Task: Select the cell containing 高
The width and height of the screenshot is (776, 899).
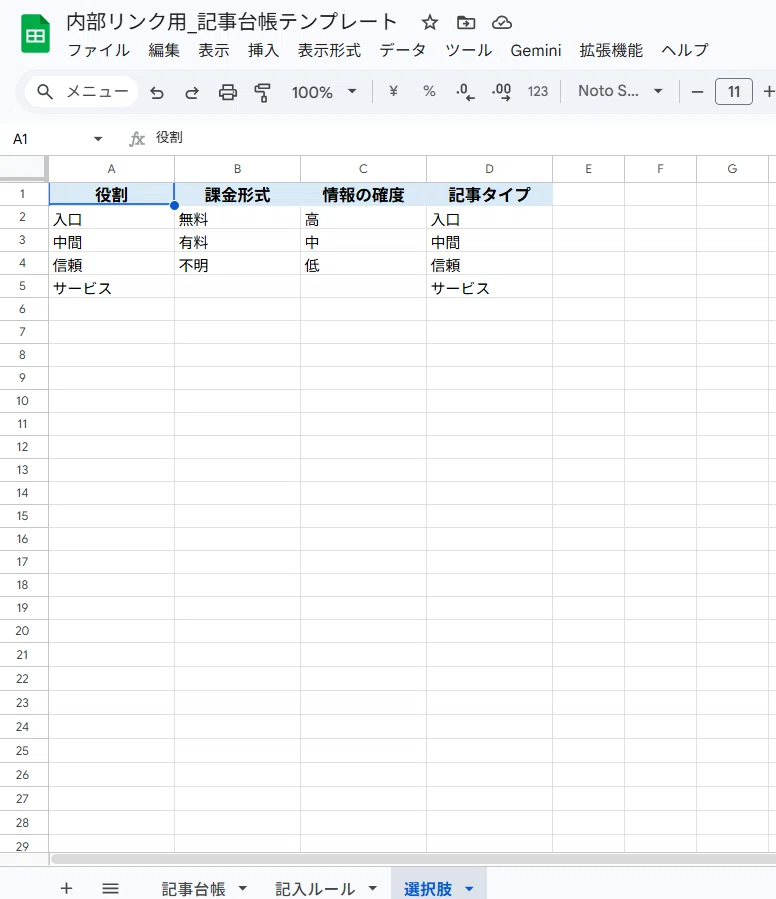Action: pyautogui.click(x=364, y=219)
